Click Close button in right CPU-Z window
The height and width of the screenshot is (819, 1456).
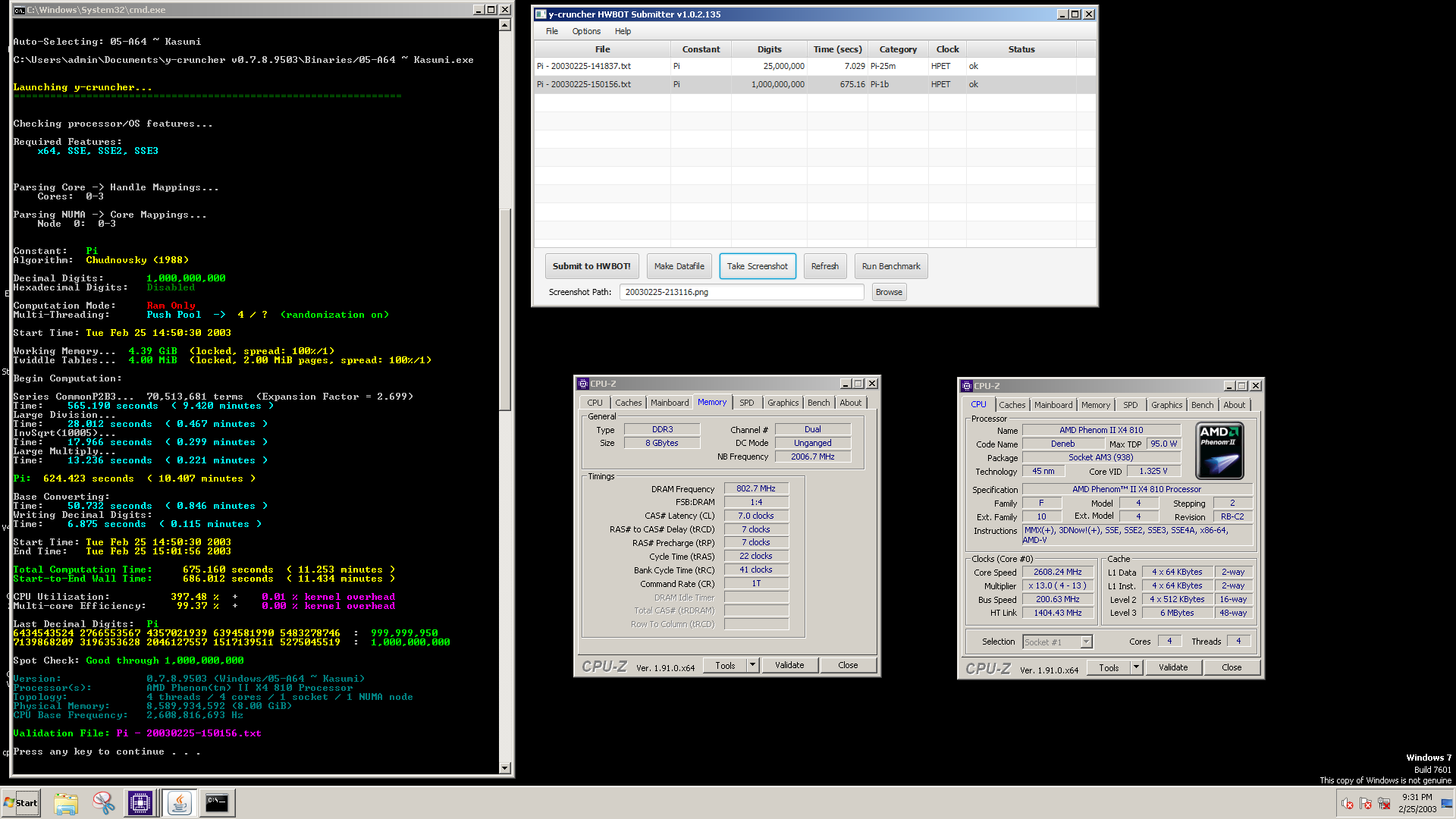click(x=1232, y=667)
